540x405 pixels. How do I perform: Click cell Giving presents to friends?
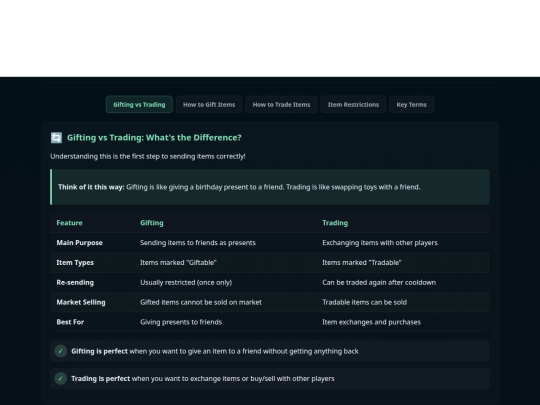pos(181,322)
